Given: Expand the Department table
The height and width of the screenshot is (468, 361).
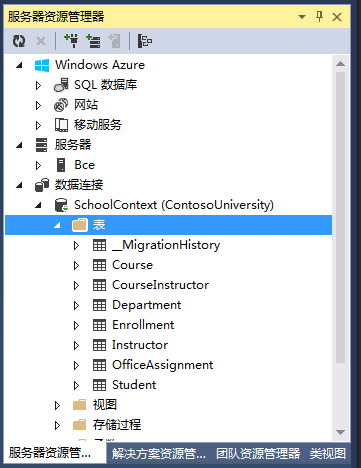Looking at the screenshot, I should [x=76, y=306].
